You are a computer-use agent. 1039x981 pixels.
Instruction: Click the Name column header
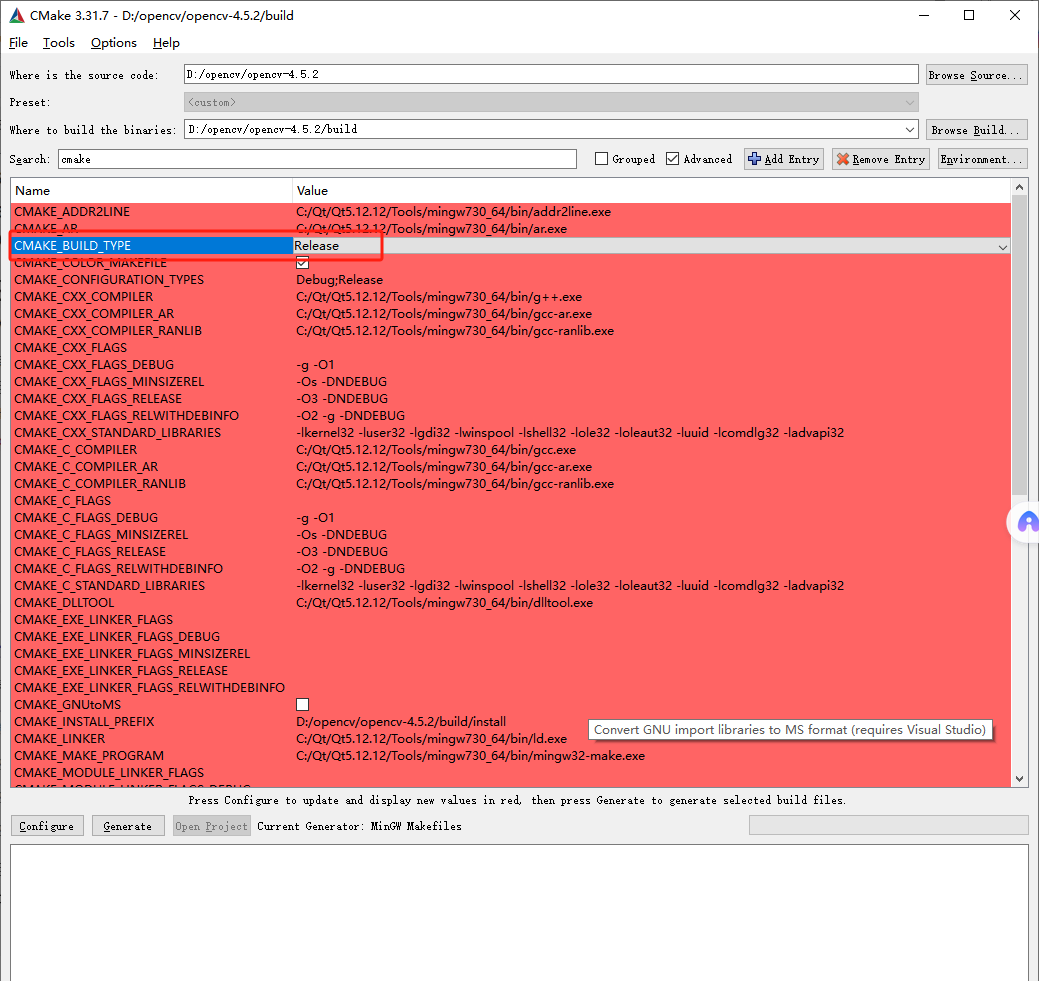[151, 191]
